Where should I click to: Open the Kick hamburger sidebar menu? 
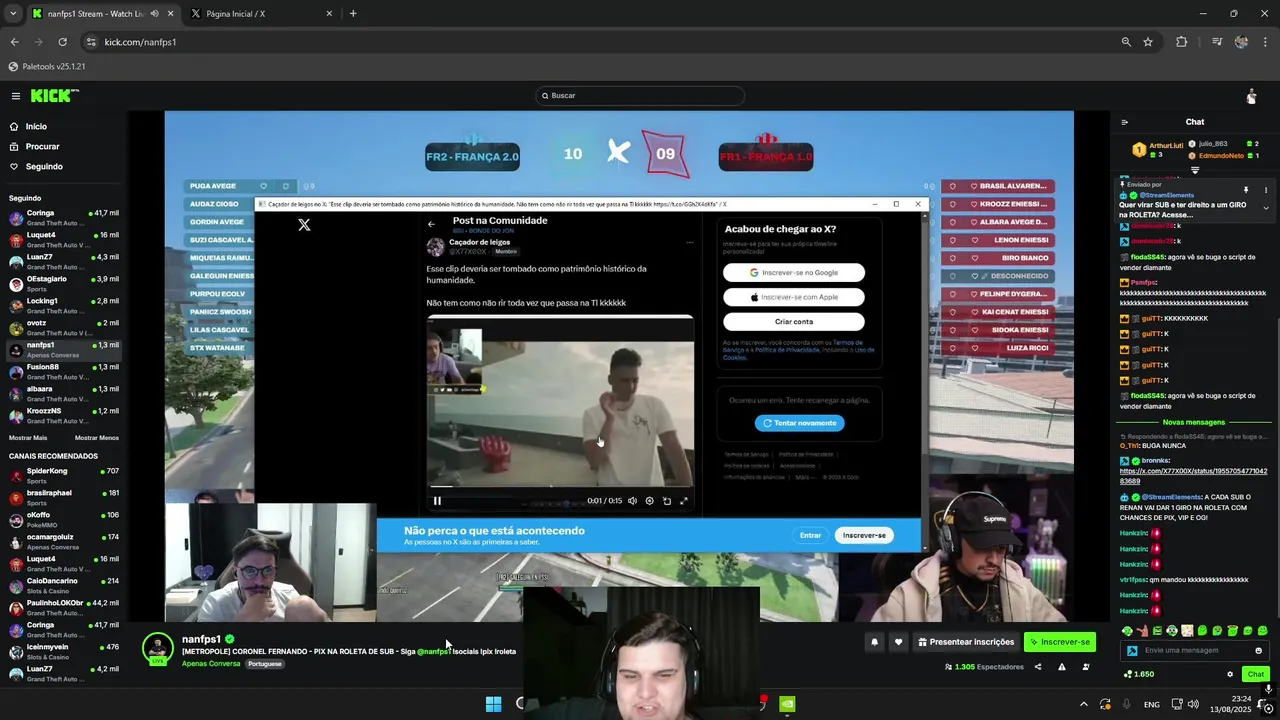coord(16,96)
